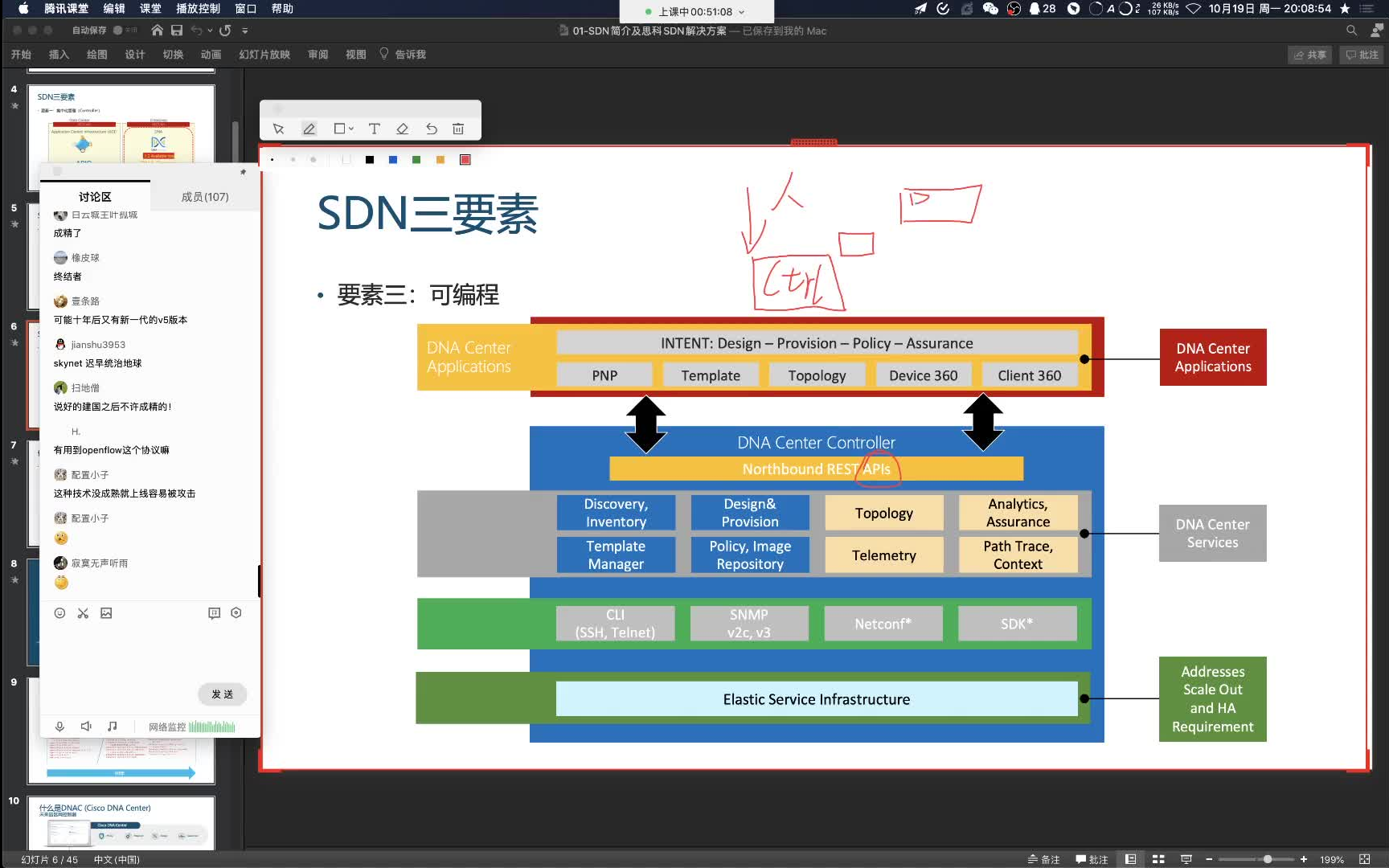Click the scissors screenshot icon in chat
The width and height of the screenshot is (1389, 868).
[83, 613]
